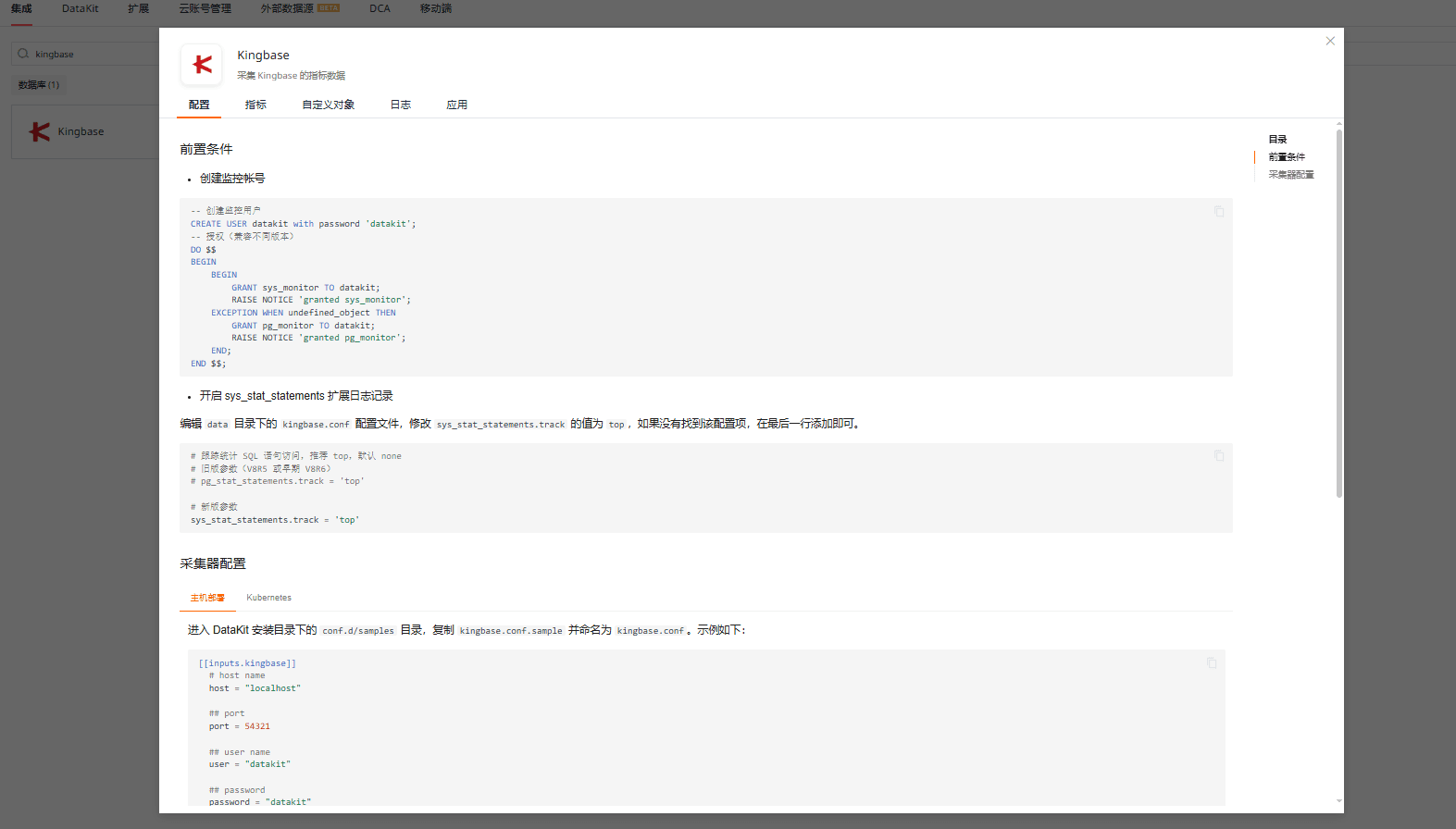1456x829 pixels.
Task: Click the CREATE USER datakit SQL line
Action: 304,224
